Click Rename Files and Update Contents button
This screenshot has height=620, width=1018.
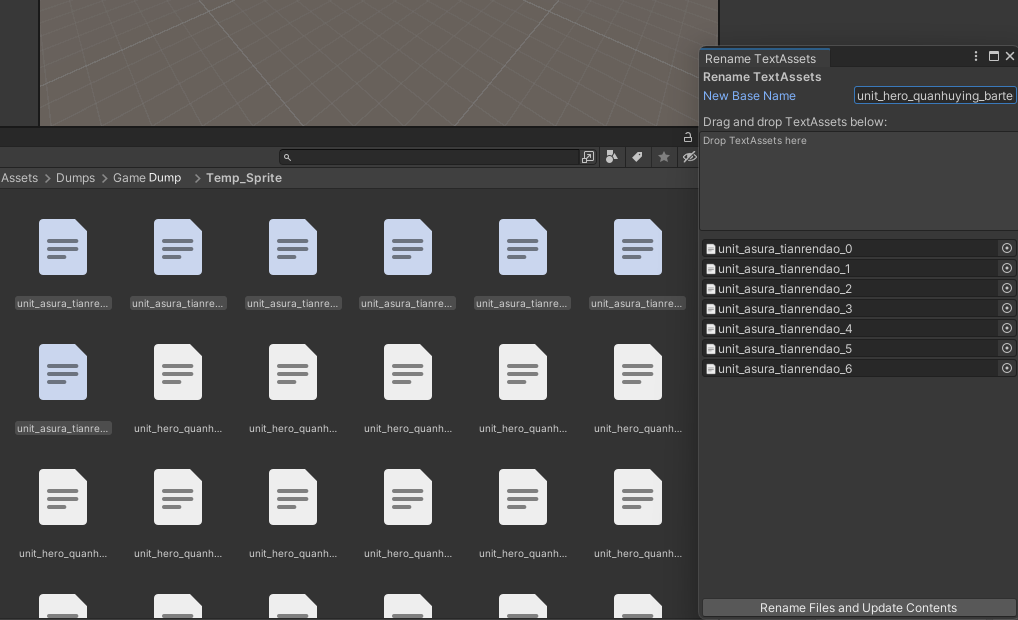coord(858,608)
